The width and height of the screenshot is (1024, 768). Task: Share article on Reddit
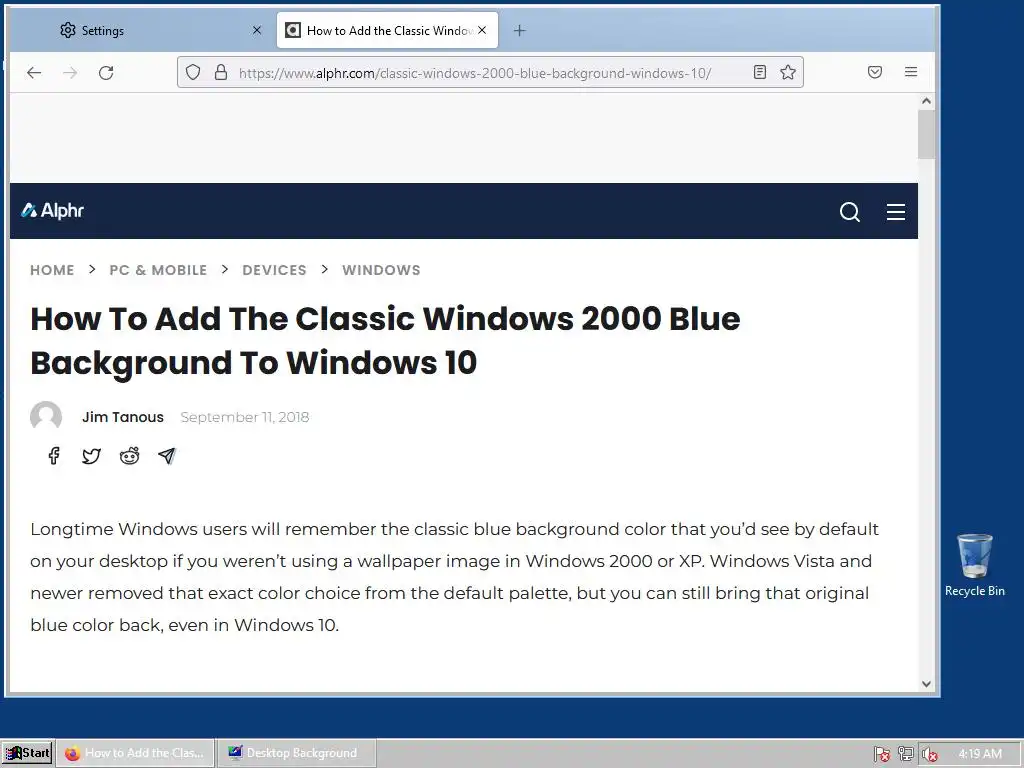pyautogui.click(x=129, y=455)
